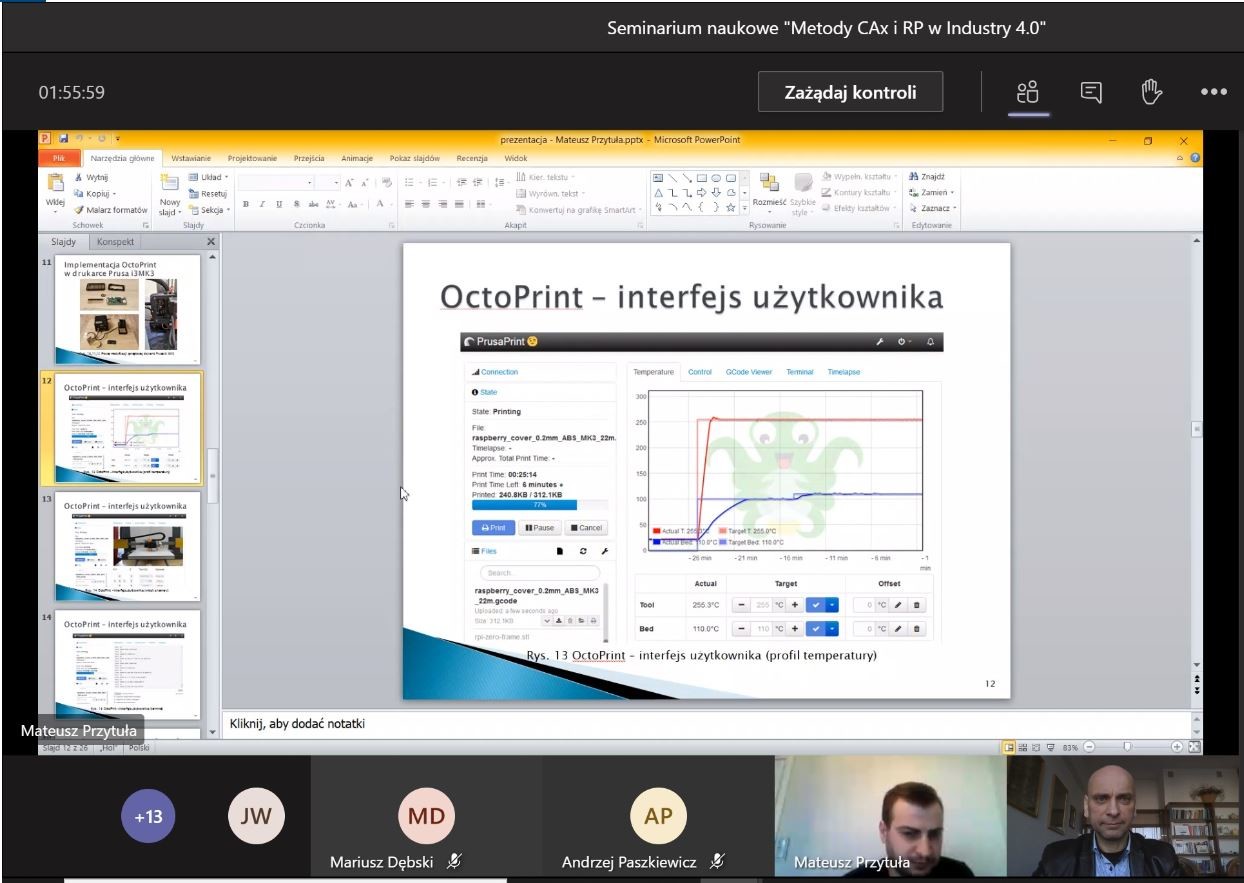
Task: Switch to the Konspekt outline tab
Action: [117, 242]
